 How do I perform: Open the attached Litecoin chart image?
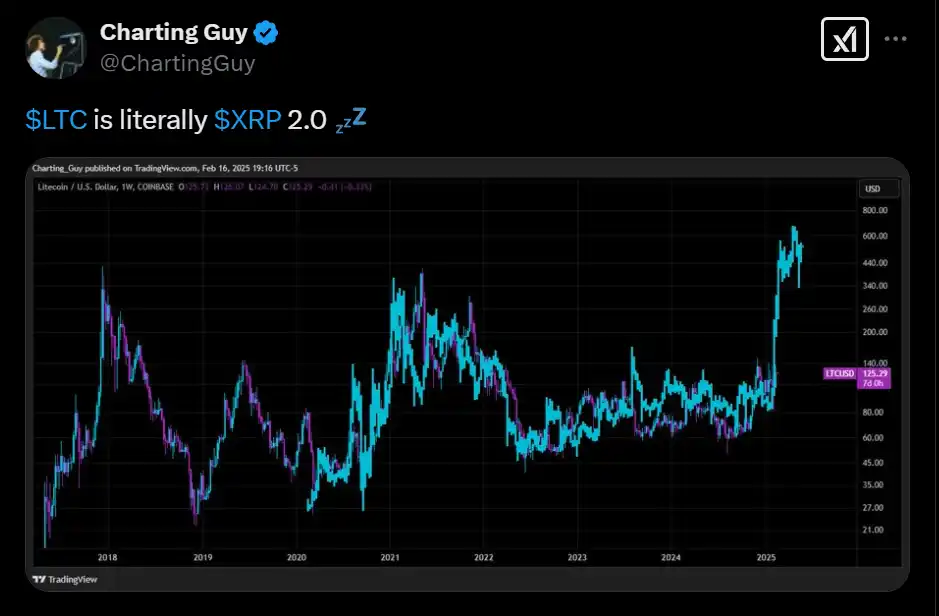click(450, 380)
